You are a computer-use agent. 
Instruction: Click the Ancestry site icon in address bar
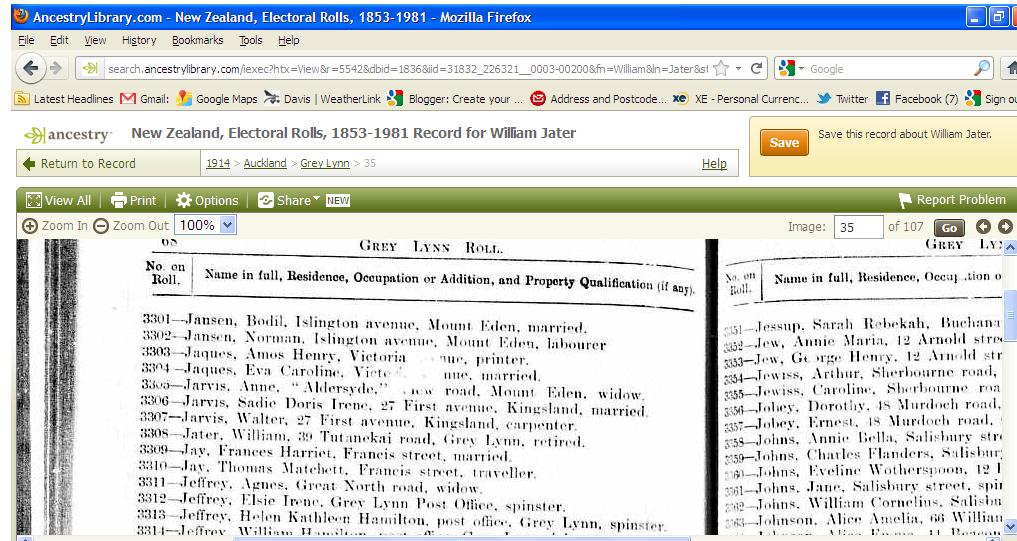pos(90,68)
